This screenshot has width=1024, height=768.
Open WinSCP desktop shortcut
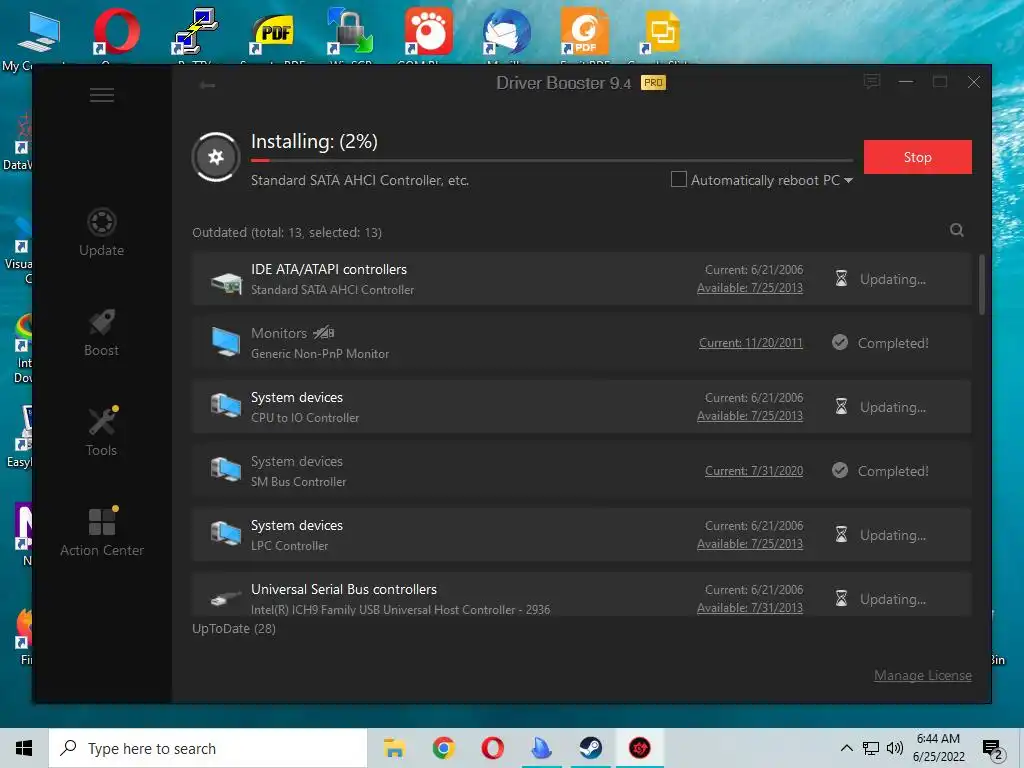(x=350, y=31)
